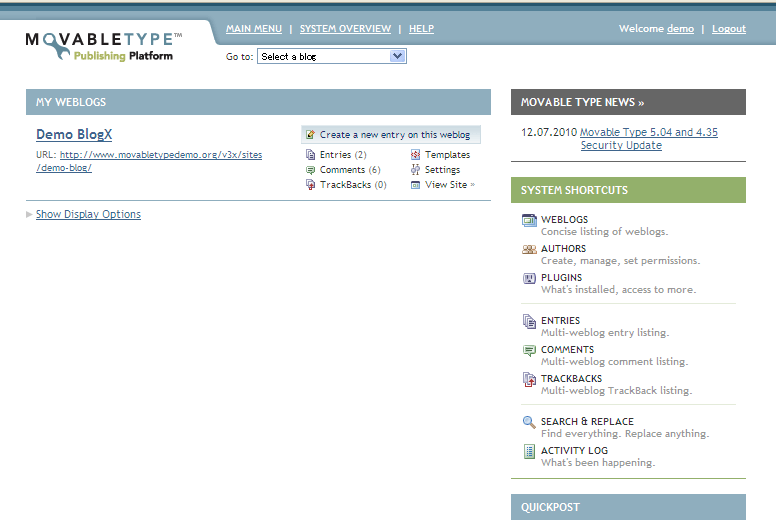Screen dimensions: 776x524
Task: Click the Weblogs icon in System Shortcuts
Action: coord(529,220)
